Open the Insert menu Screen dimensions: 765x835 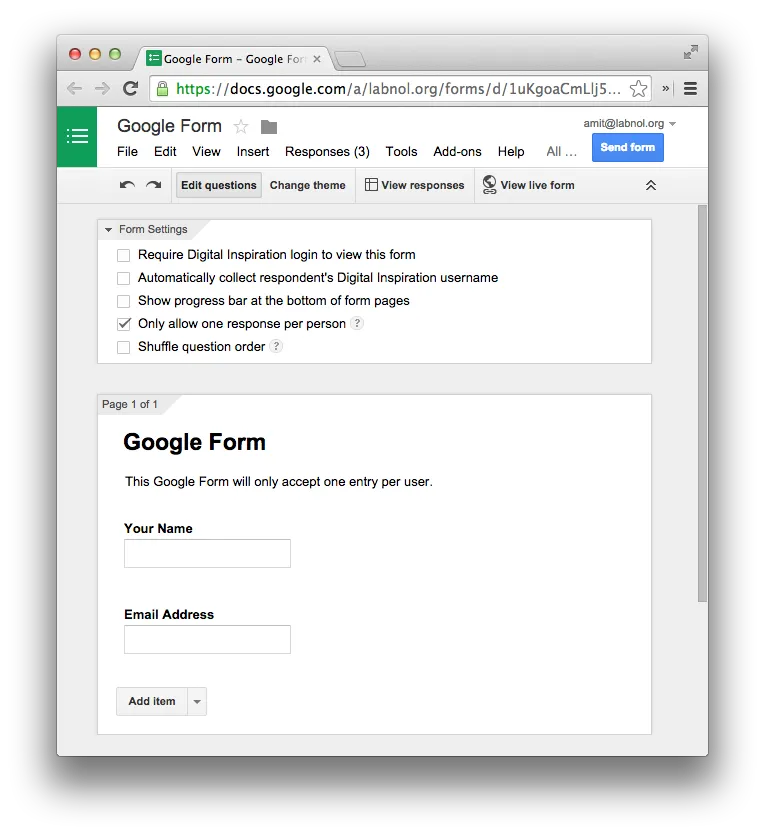[x=253, y=152]
